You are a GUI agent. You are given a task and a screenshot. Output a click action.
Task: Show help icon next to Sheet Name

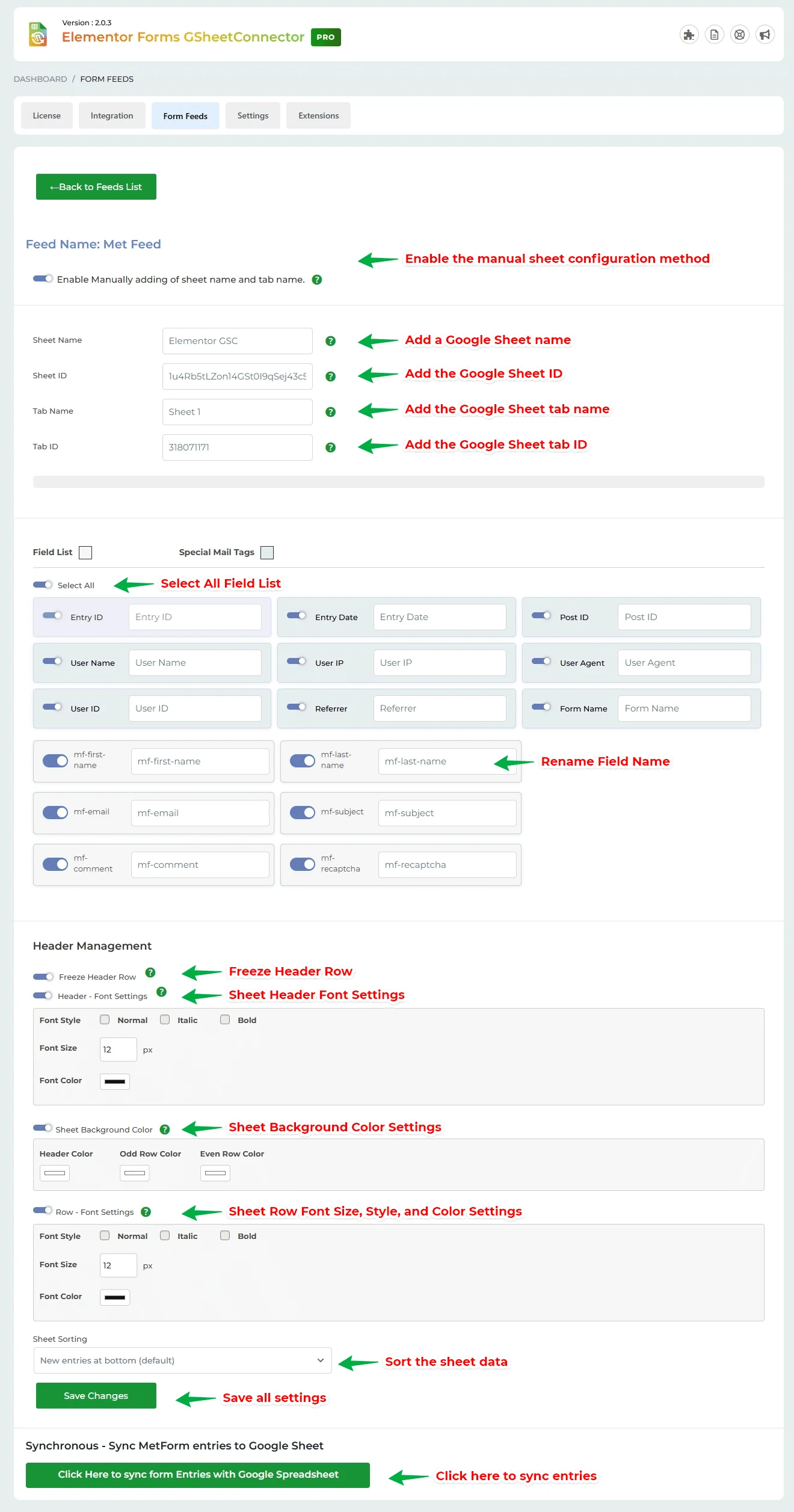point(330,341)
